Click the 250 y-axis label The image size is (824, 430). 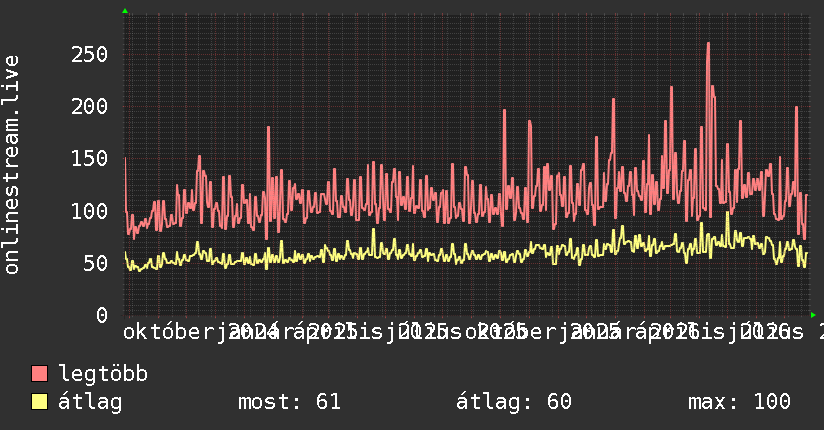[89, 54]
